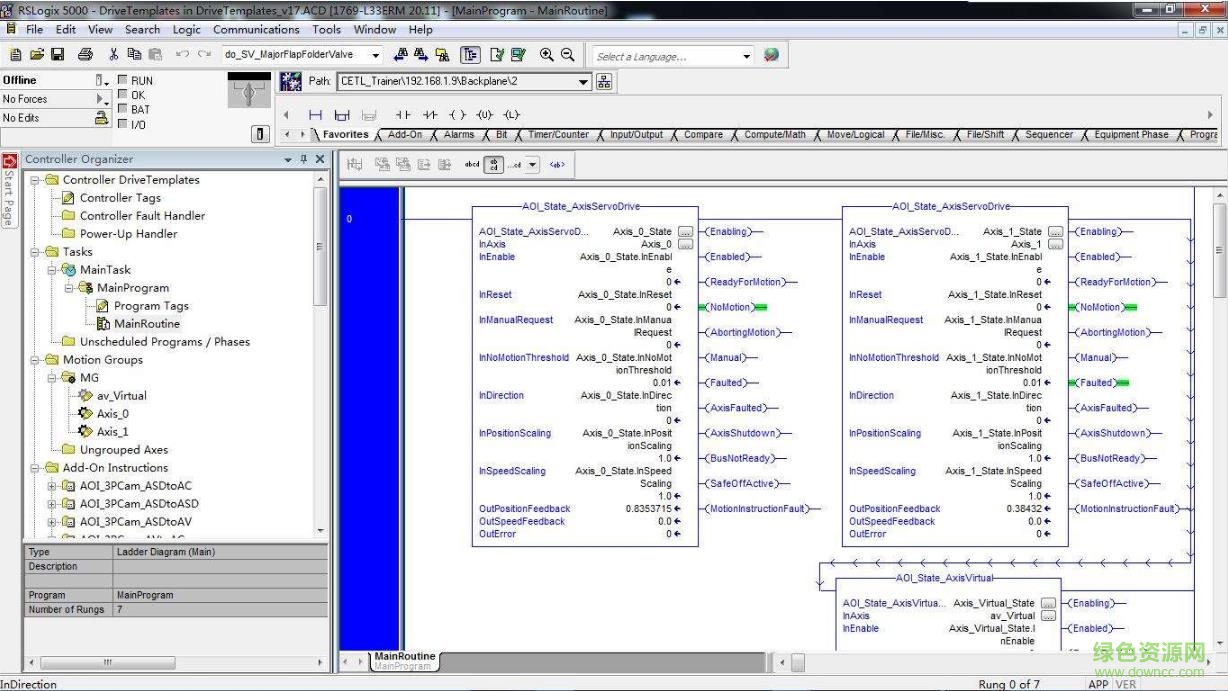Switch to the Timer/Counter instruction tab
1228x691 pixels.
(x=558, y=134)
